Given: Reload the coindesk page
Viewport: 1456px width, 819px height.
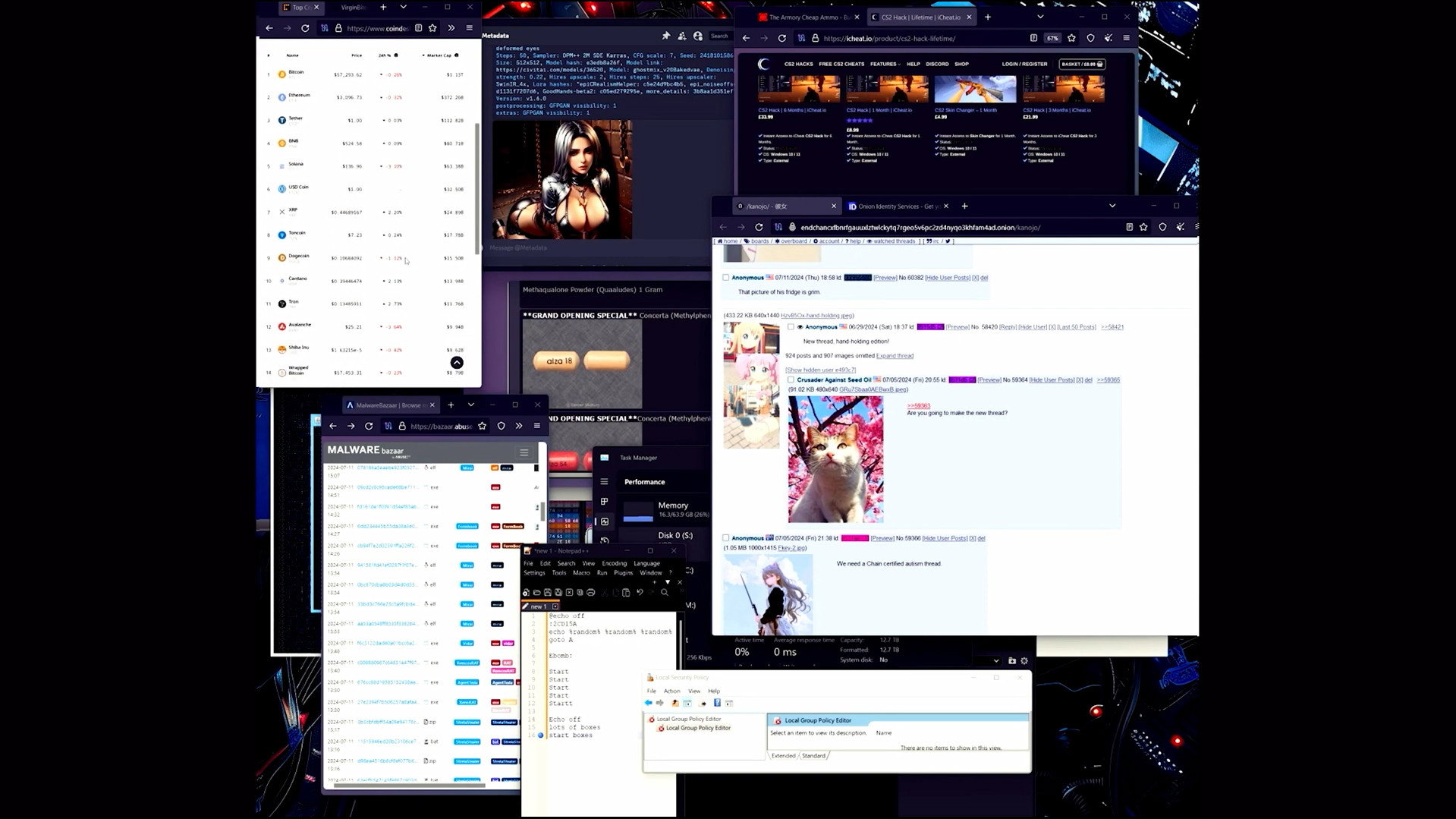Looking at the screenshot, I should pyautogui.click(x=305, y=28).
